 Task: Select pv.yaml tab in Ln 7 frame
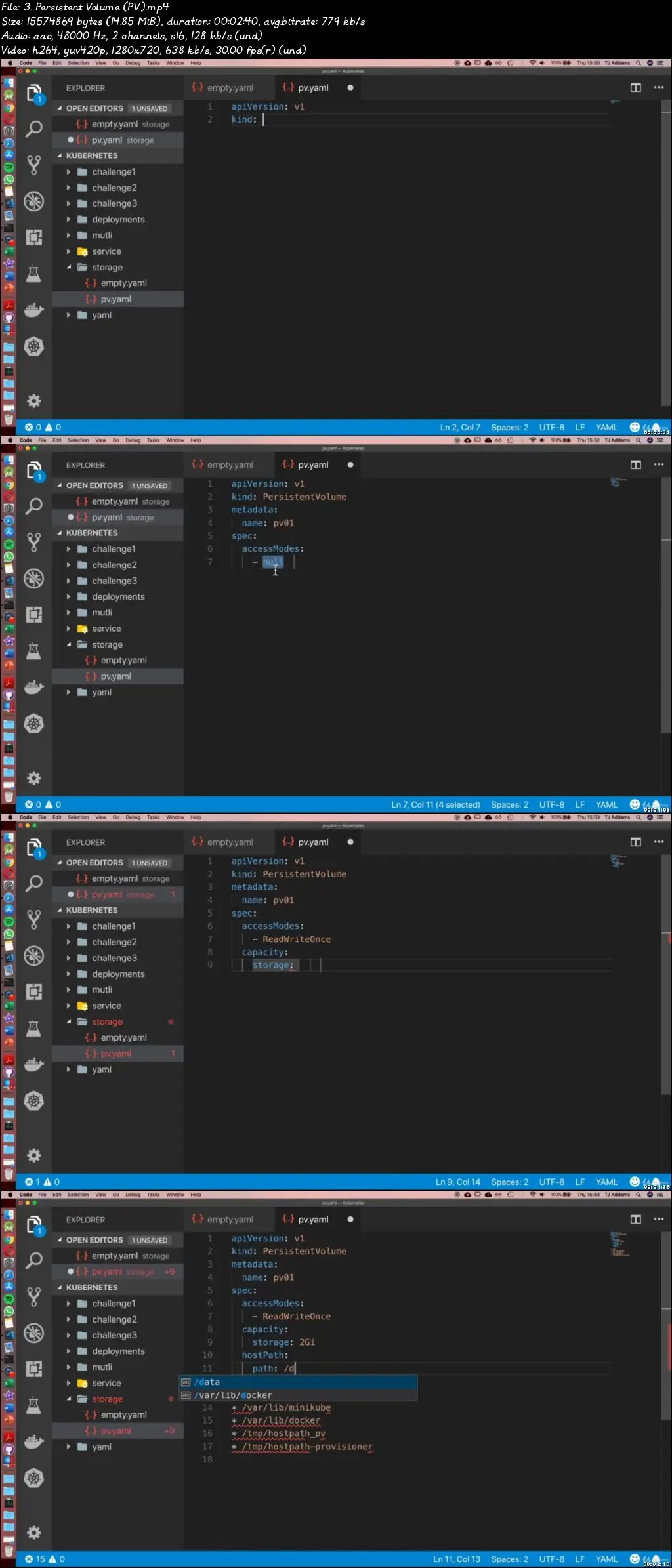tap(318, 465)
